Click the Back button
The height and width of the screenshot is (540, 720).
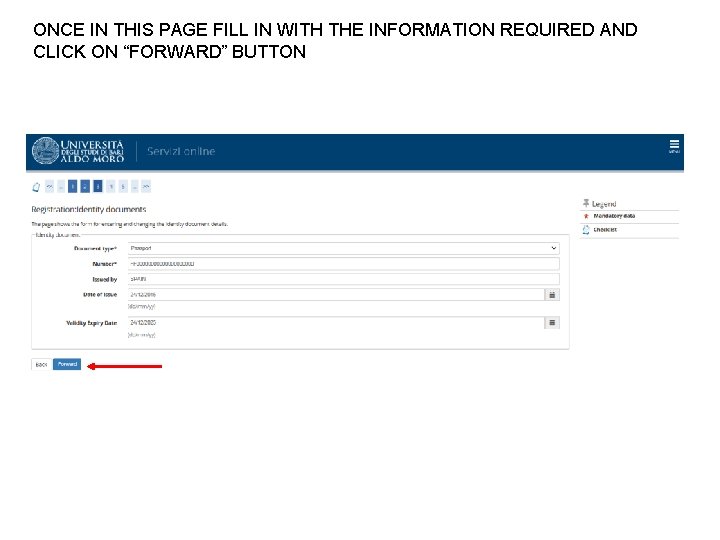point(41,364)
